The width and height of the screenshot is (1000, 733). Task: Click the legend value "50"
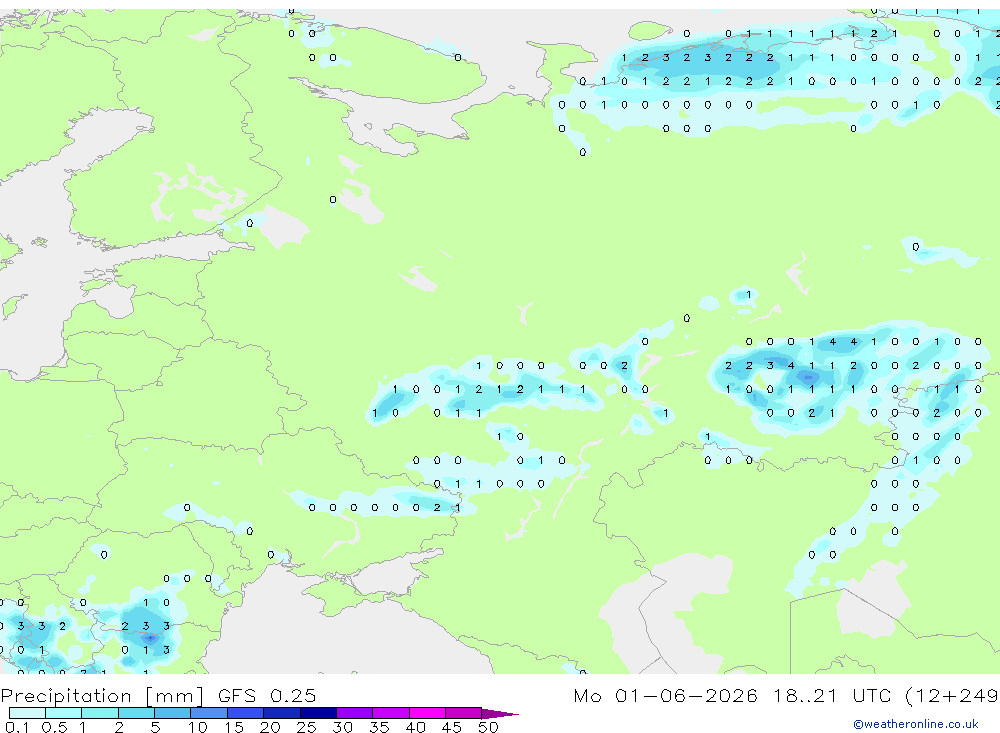point(489,727)
